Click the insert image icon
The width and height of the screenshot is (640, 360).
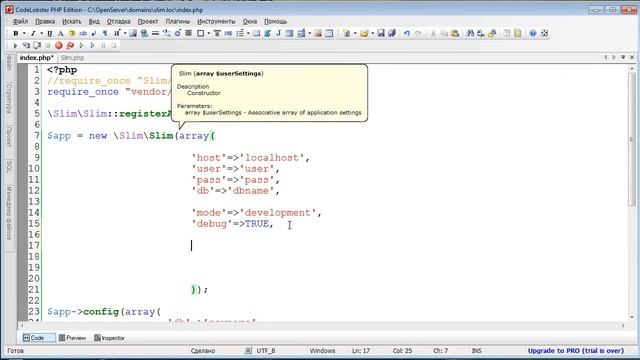pyautogui.click(x=133, y=33)
